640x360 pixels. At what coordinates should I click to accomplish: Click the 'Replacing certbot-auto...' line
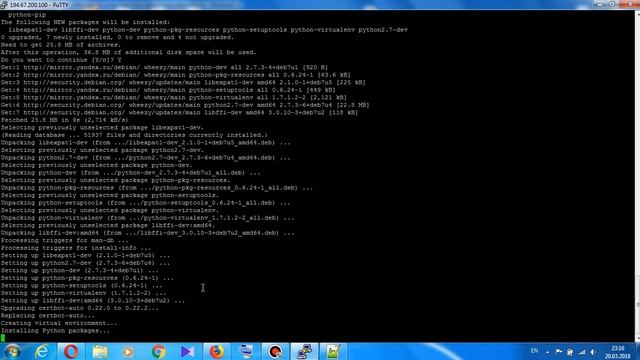(48, 316)
